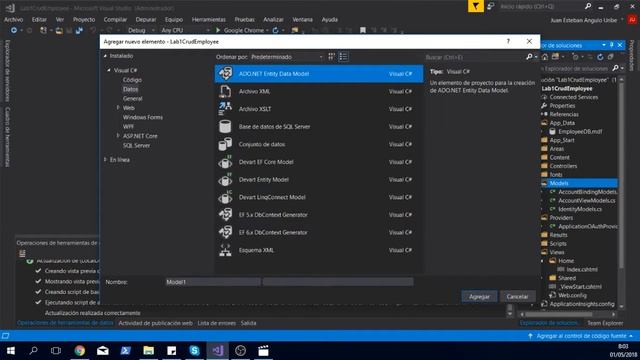
Task: Open the Debug configuration dropdown
Action: (x=141, y=30)
